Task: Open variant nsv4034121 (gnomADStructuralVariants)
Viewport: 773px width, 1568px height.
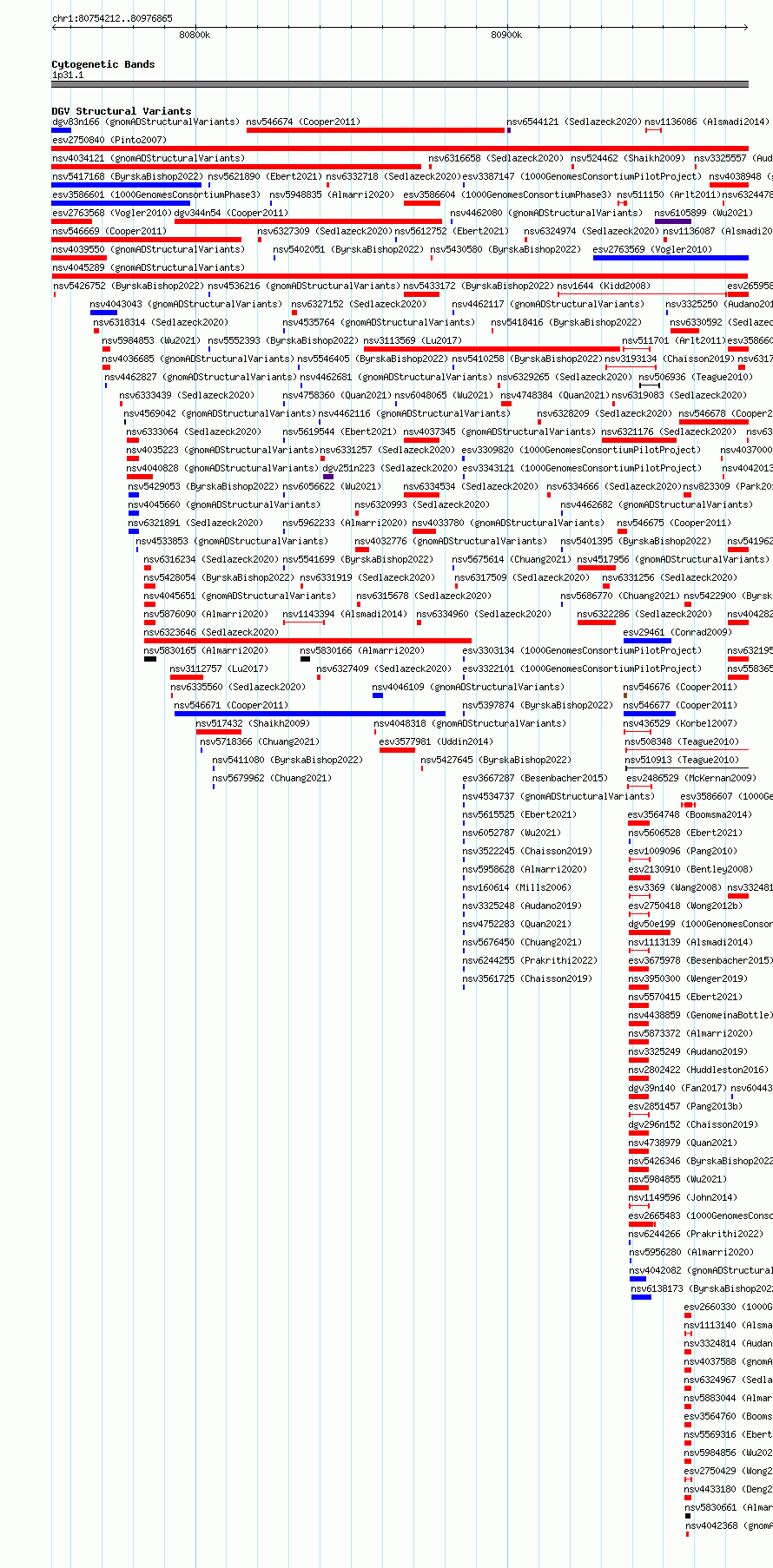Action: tap(149, 159)
